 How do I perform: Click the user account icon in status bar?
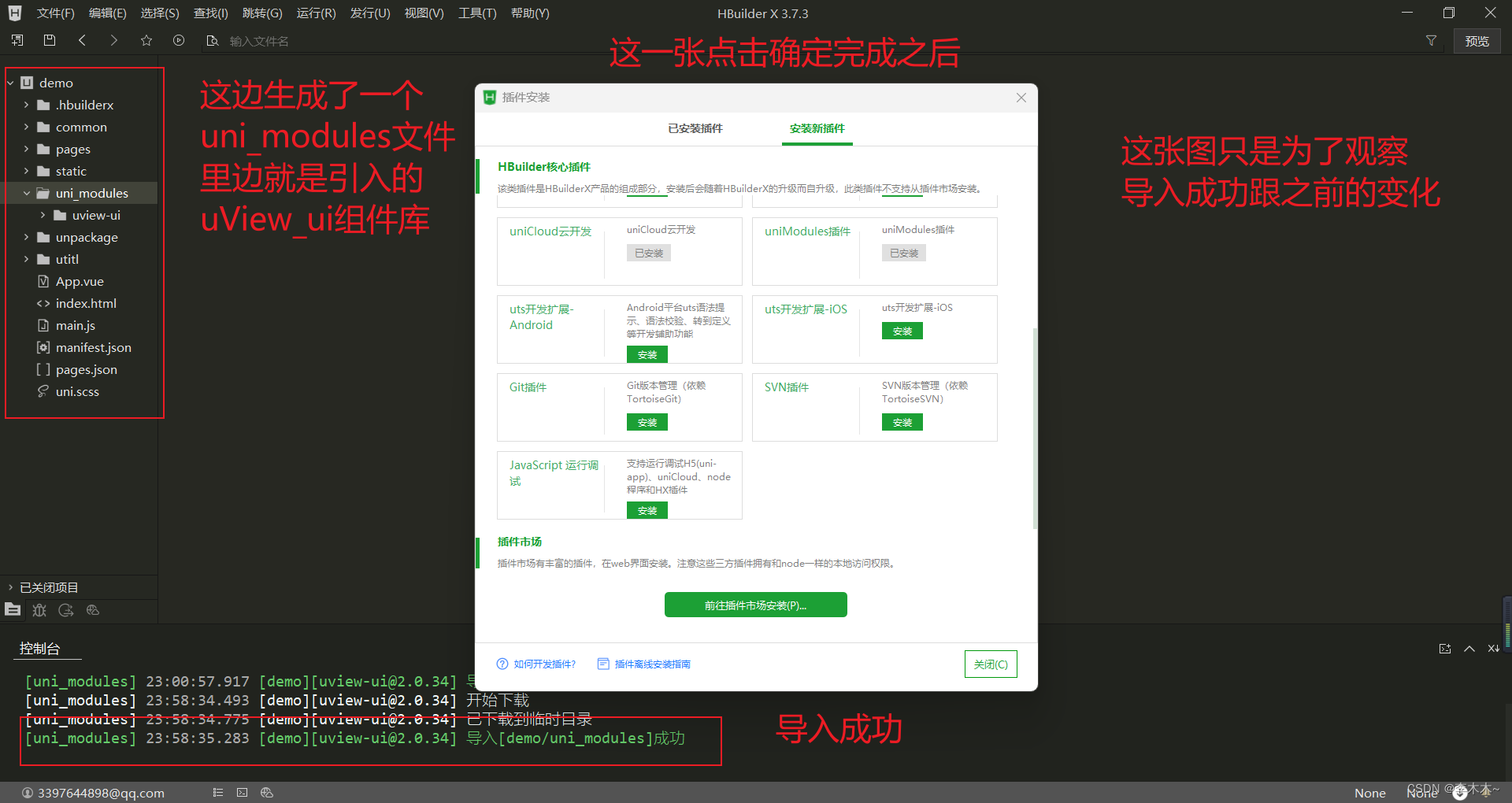pos(28,793)
